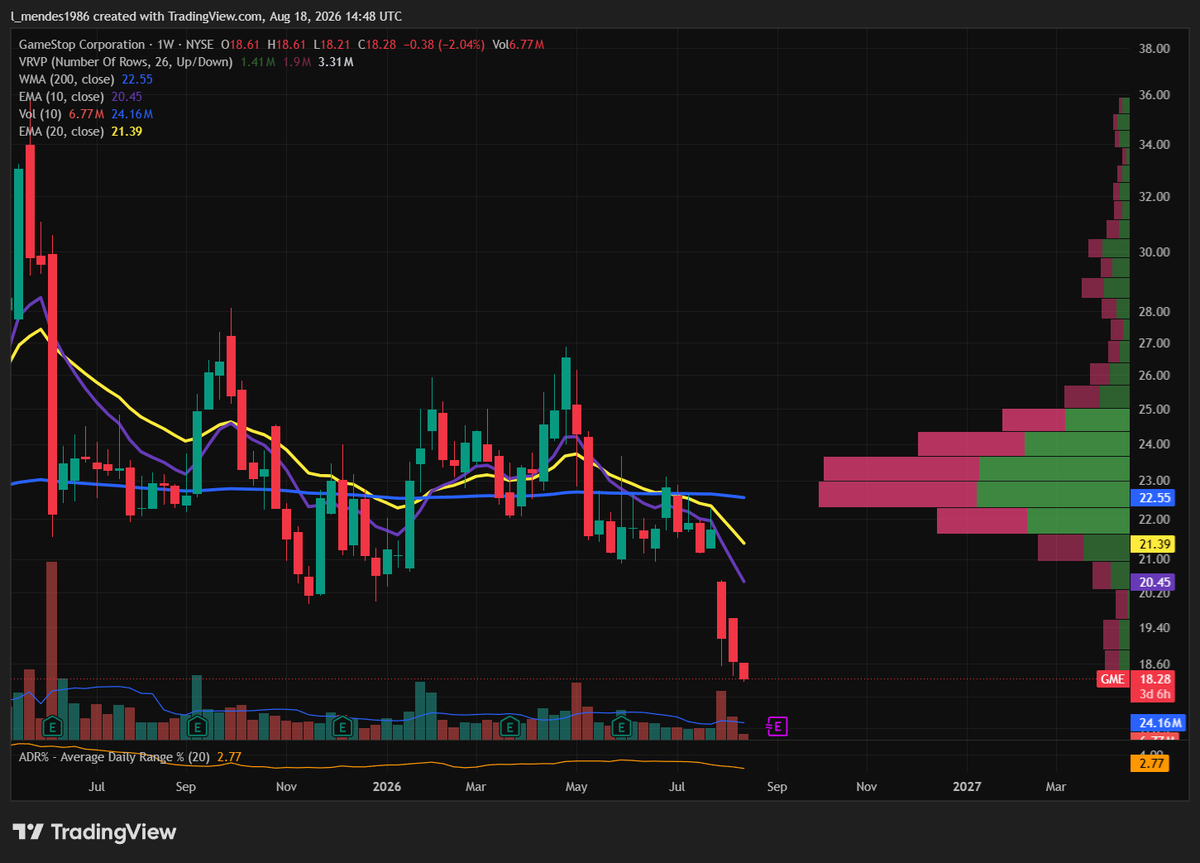1200x863 pixels.
Task: Click the 34.00 price scale label
Action: point(1155,145)
